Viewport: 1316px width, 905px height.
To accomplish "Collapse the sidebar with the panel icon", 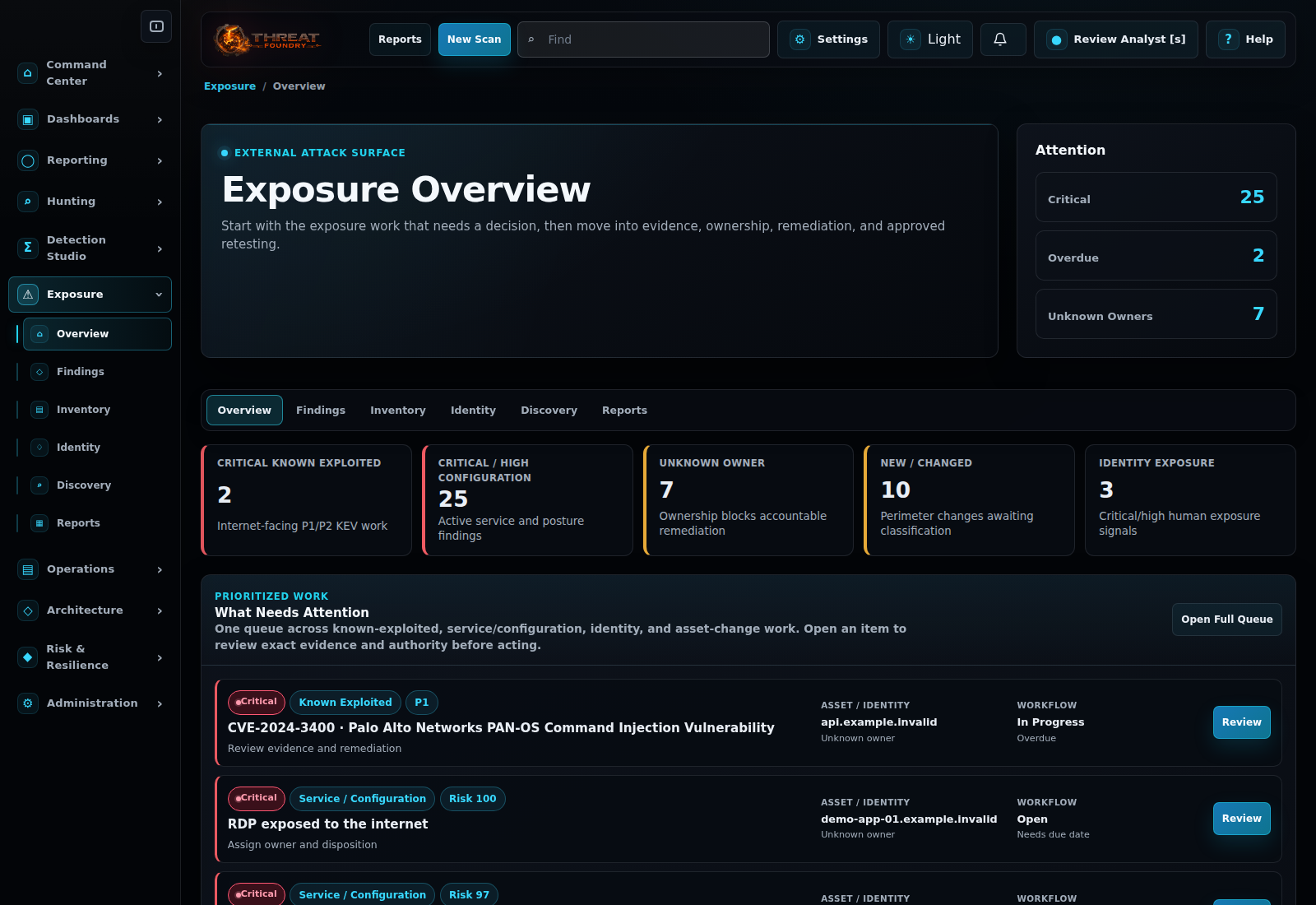I will [x=156, y=26].
